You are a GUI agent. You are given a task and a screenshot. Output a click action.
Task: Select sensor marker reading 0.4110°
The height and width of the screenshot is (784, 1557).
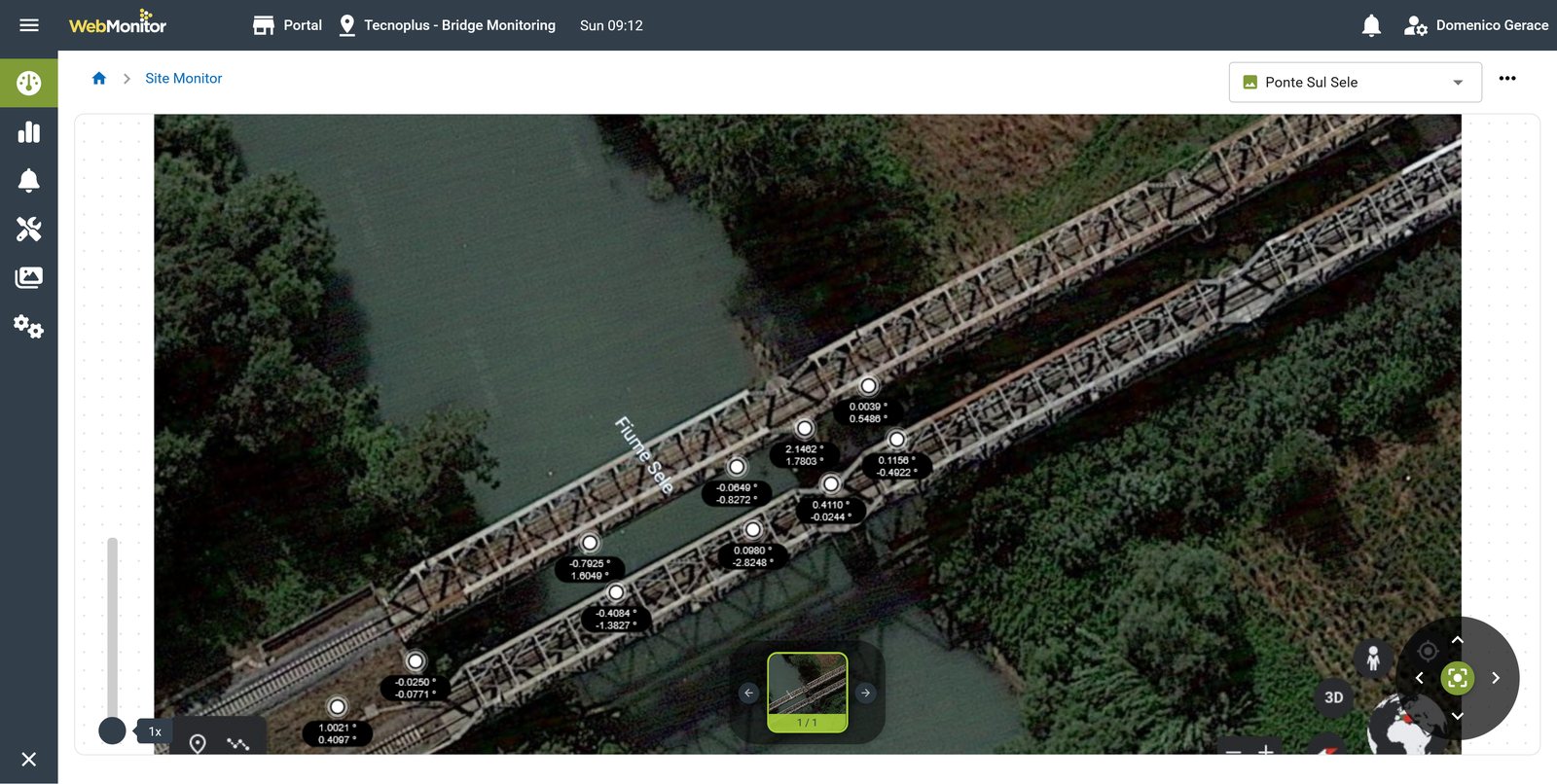(830, 483)
